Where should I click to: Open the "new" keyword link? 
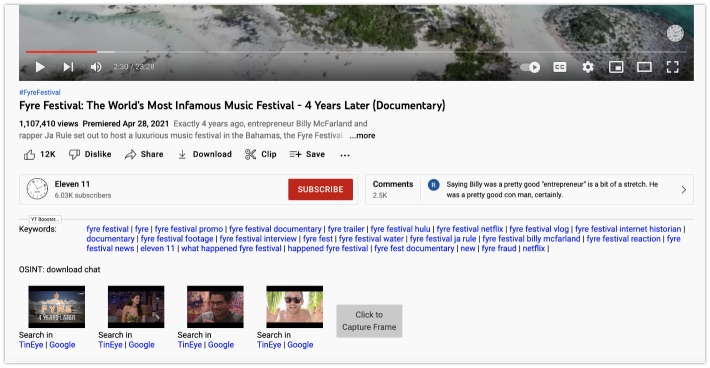(468, 248)
